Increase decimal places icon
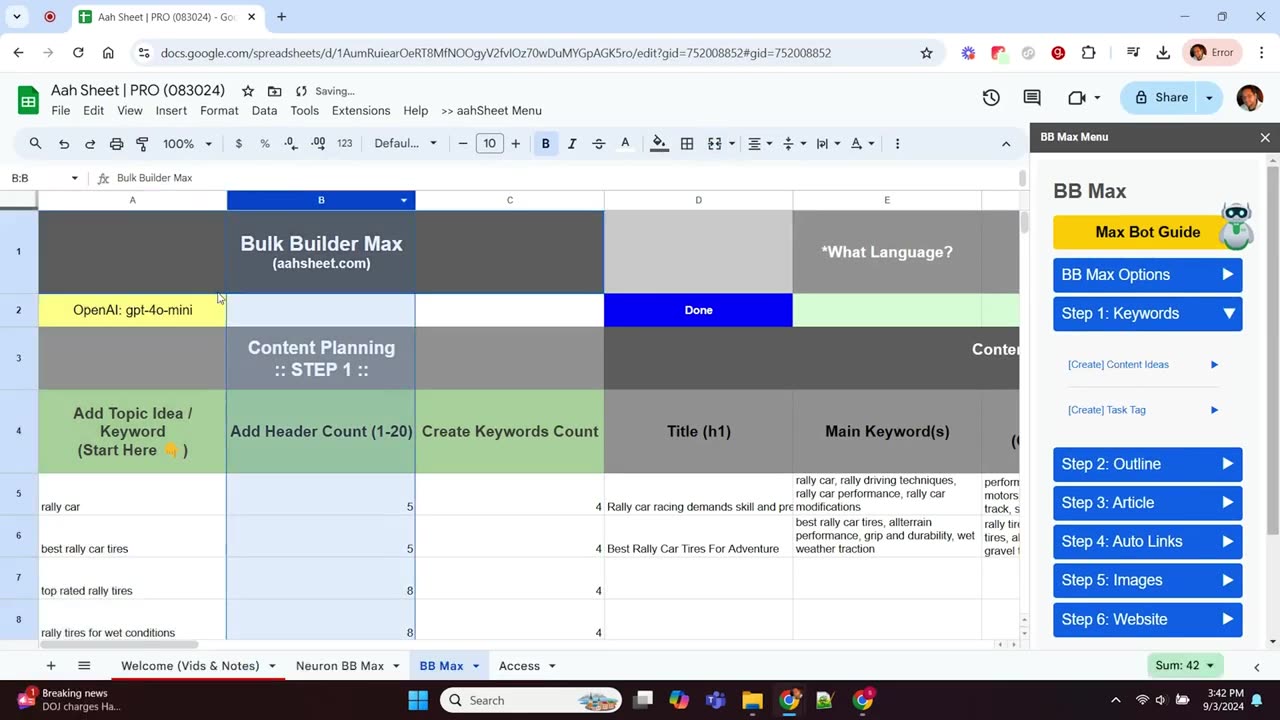 pyautogui.click(x=318, y=143)
